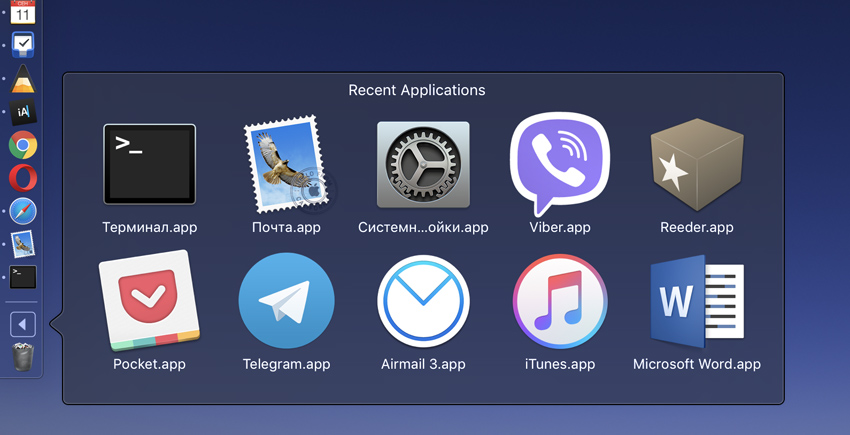Image resolution: width=850 pixels, height=435 pixels.
Task: Open Terminal icon in the Dock
Action: 23,277
